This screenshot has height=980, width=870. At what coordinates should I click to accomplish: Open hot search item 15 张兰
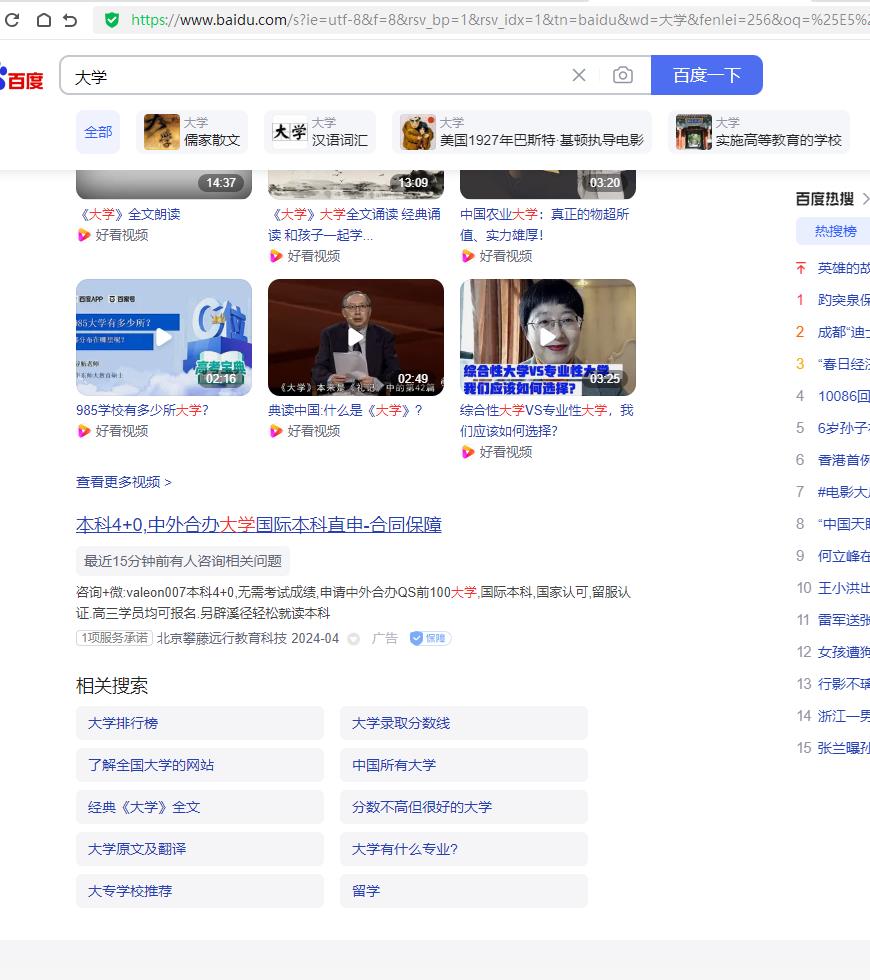pyautogui.click(x=843, y=748)
